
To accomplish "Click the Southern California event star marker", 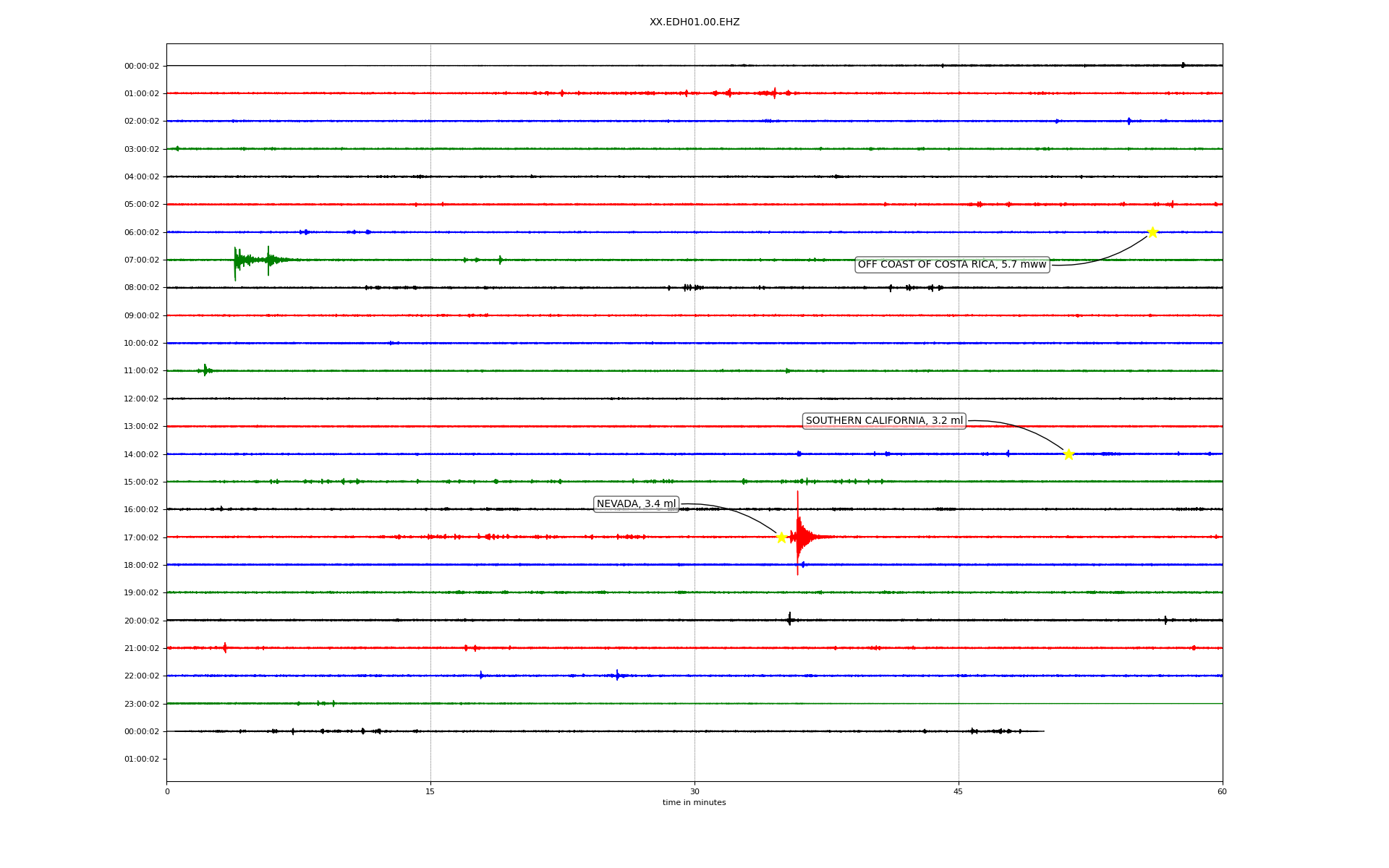I will click(x=1069, y=454).
